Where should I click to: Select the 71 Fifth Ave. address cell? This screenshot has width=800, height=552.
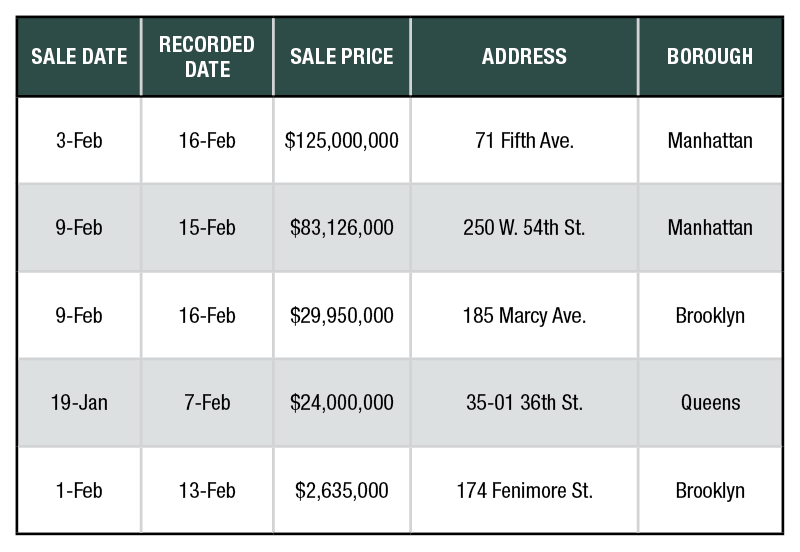point(524,140)
